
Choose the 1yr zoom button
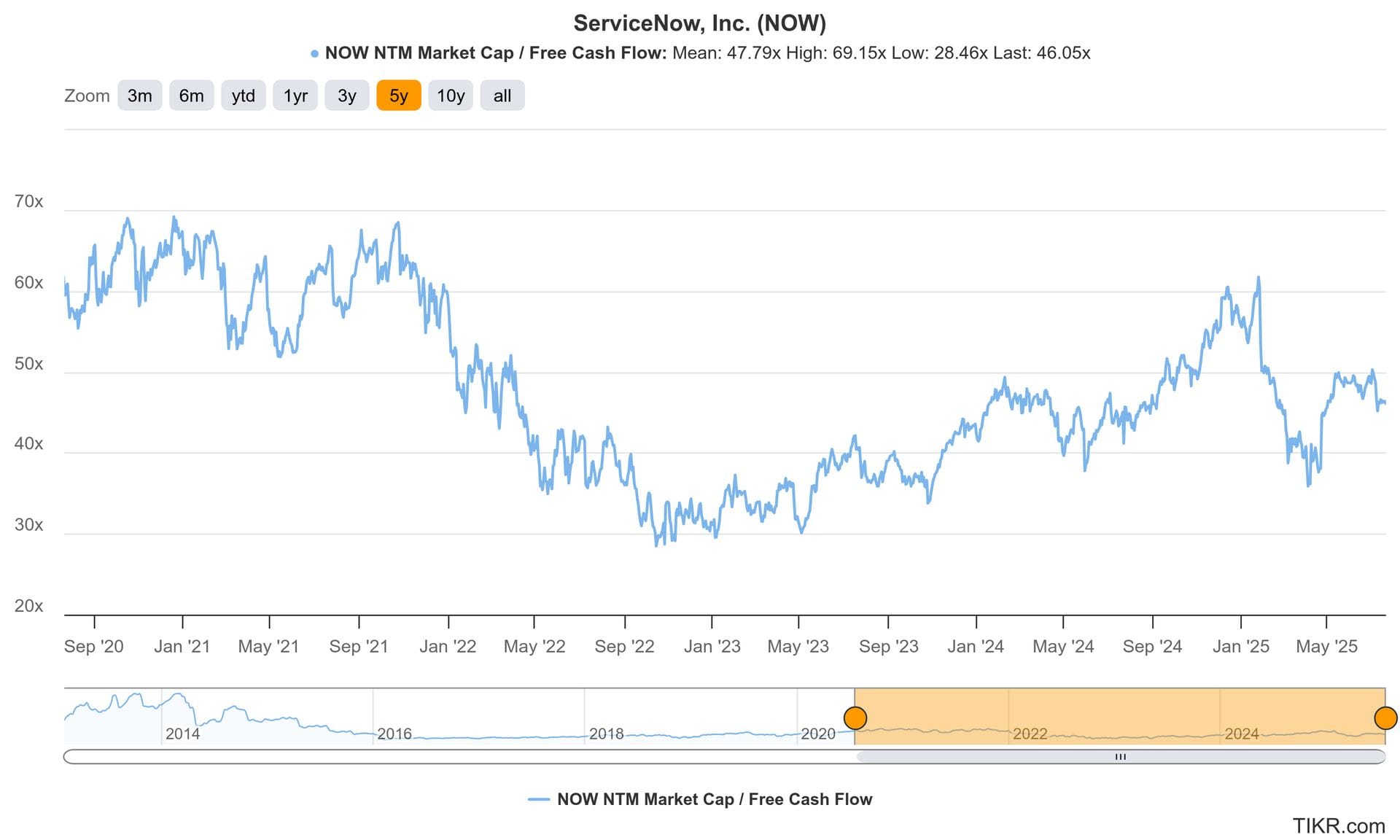tap(295, 96)
